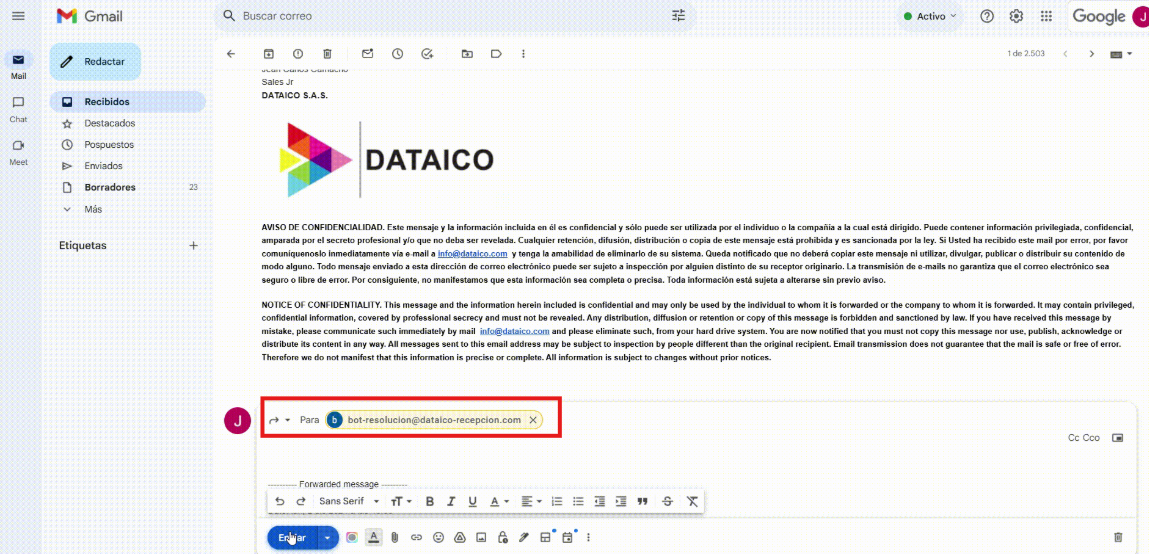Open the Google apps grid
The width and height of the screenshot is (1149, 554).
[1046, 16]
